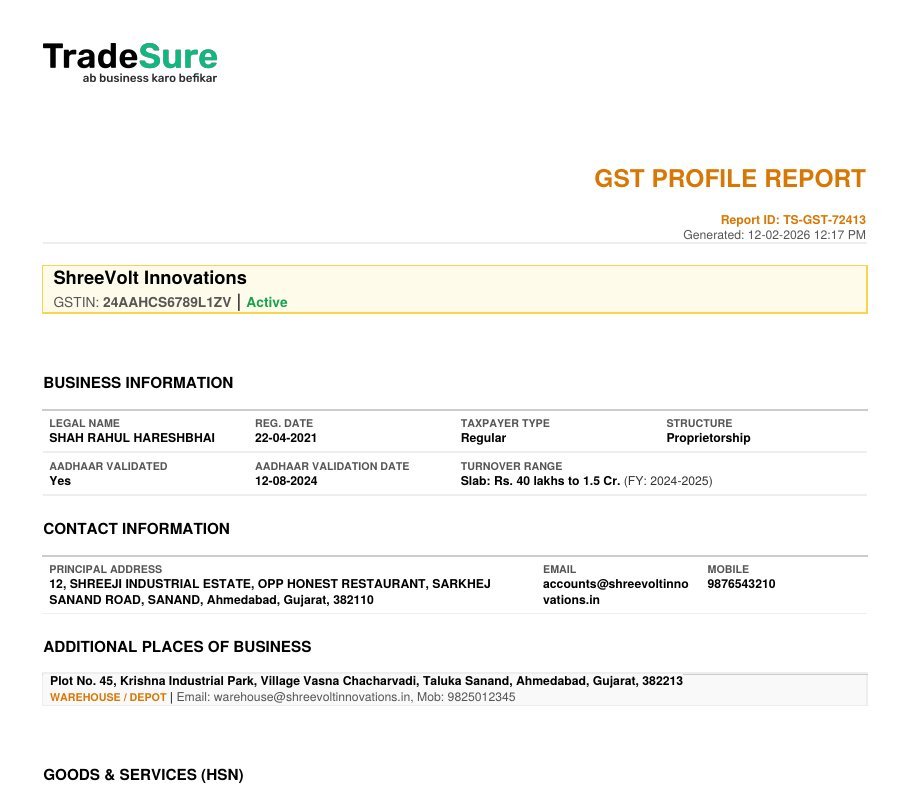Select the Plot No. 45 Krishna Industrial Park address

[x=366, y=681]
